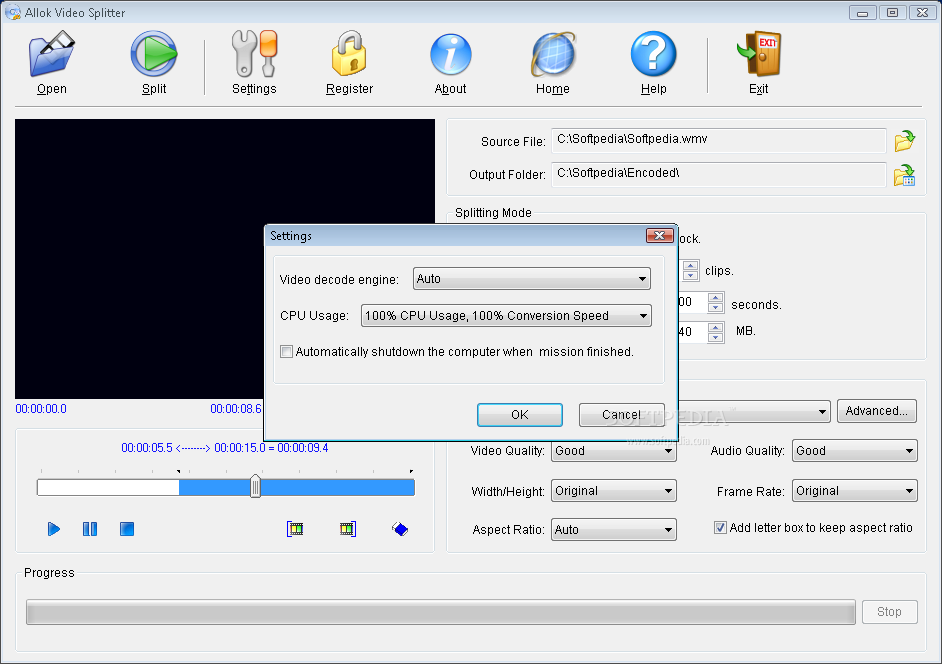Enable automatic shutdown when mission finished
Image resolution: width=942 pixels, height=664 pixels.
(287, 352)
